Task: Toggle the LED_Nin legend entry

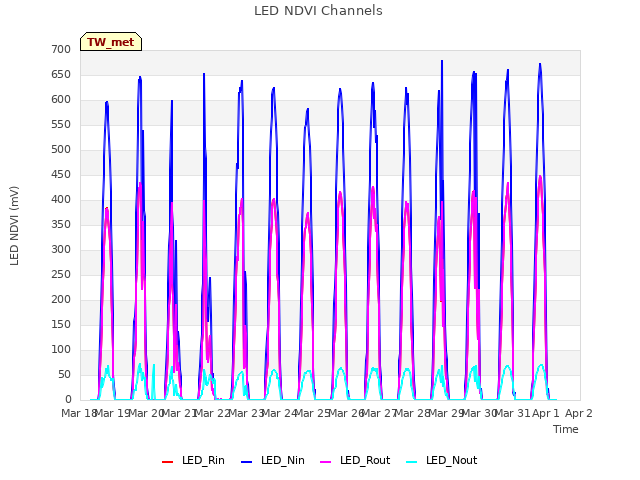Action: (273, 461)
